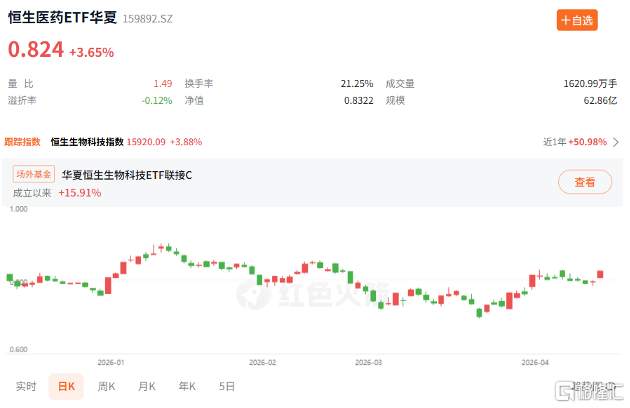The height and width of the screenshot is (408, 630).
Task: Select the index change +3.88%
Action: coord(186,142)
